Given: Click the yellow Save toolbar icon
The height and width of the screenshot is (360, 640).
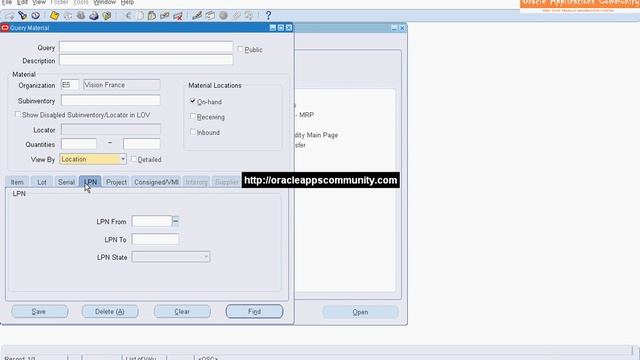Looking at the screenshot, I should tap(54, 16).
